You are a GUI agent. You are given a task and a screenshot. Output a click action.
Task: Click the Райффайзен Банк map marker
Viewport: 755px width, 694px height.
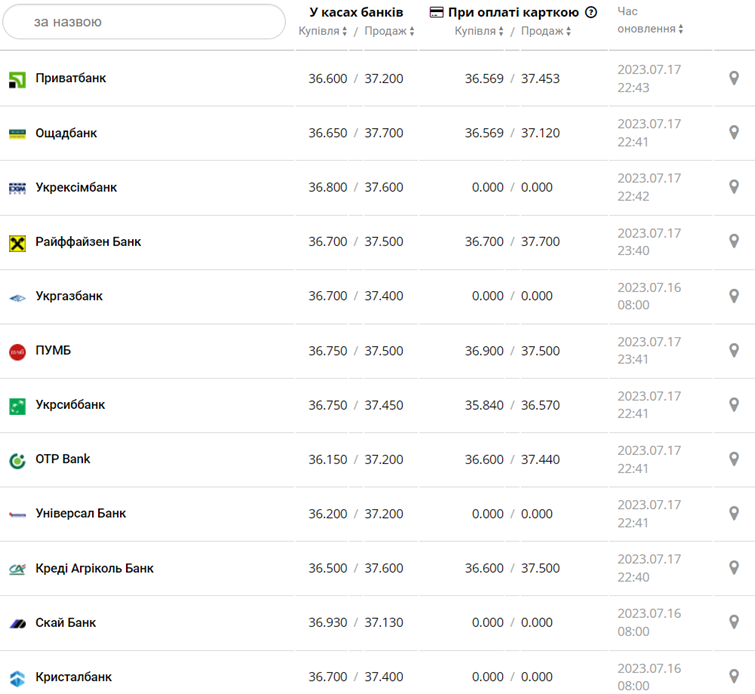click(x=733, y=241)
